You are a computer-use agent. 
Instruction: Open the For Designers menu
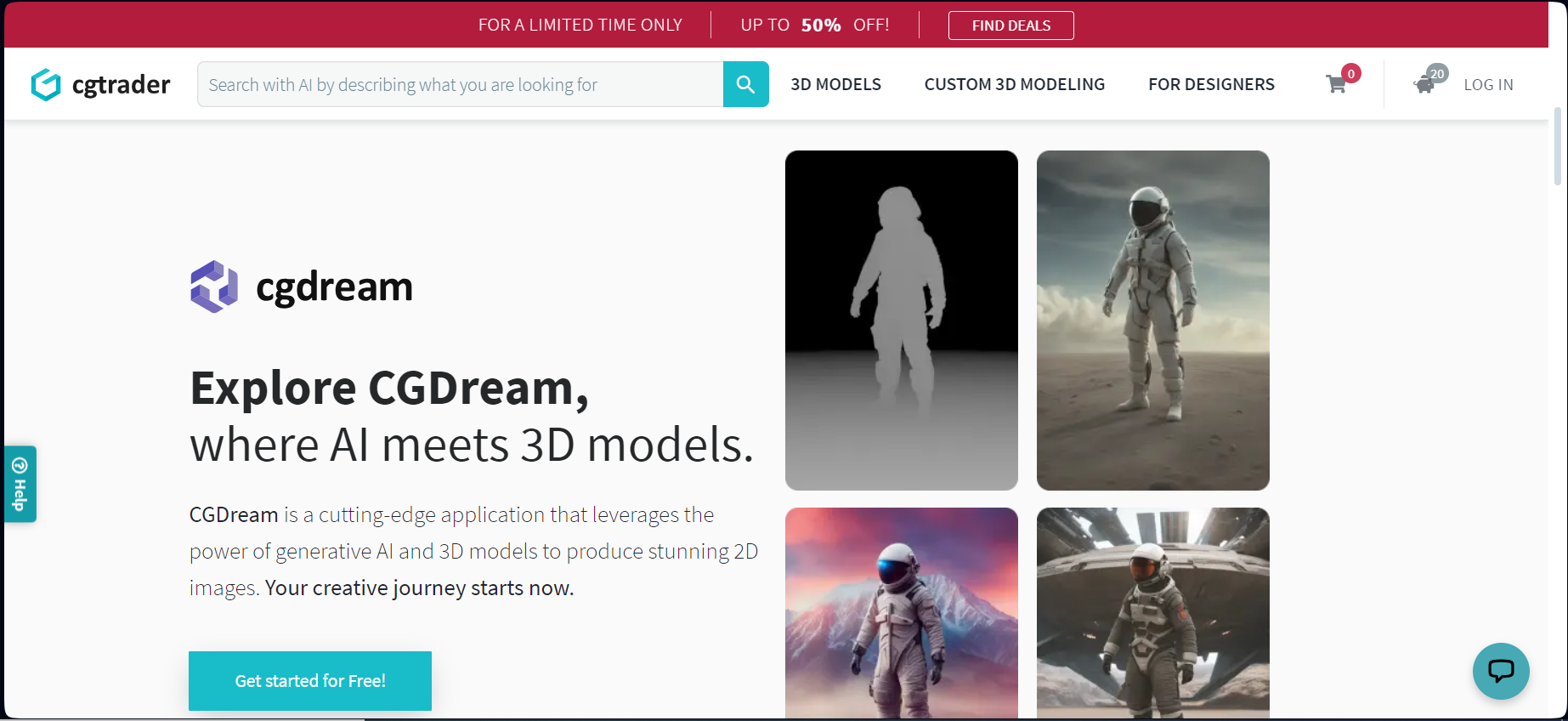[1211, 84]
